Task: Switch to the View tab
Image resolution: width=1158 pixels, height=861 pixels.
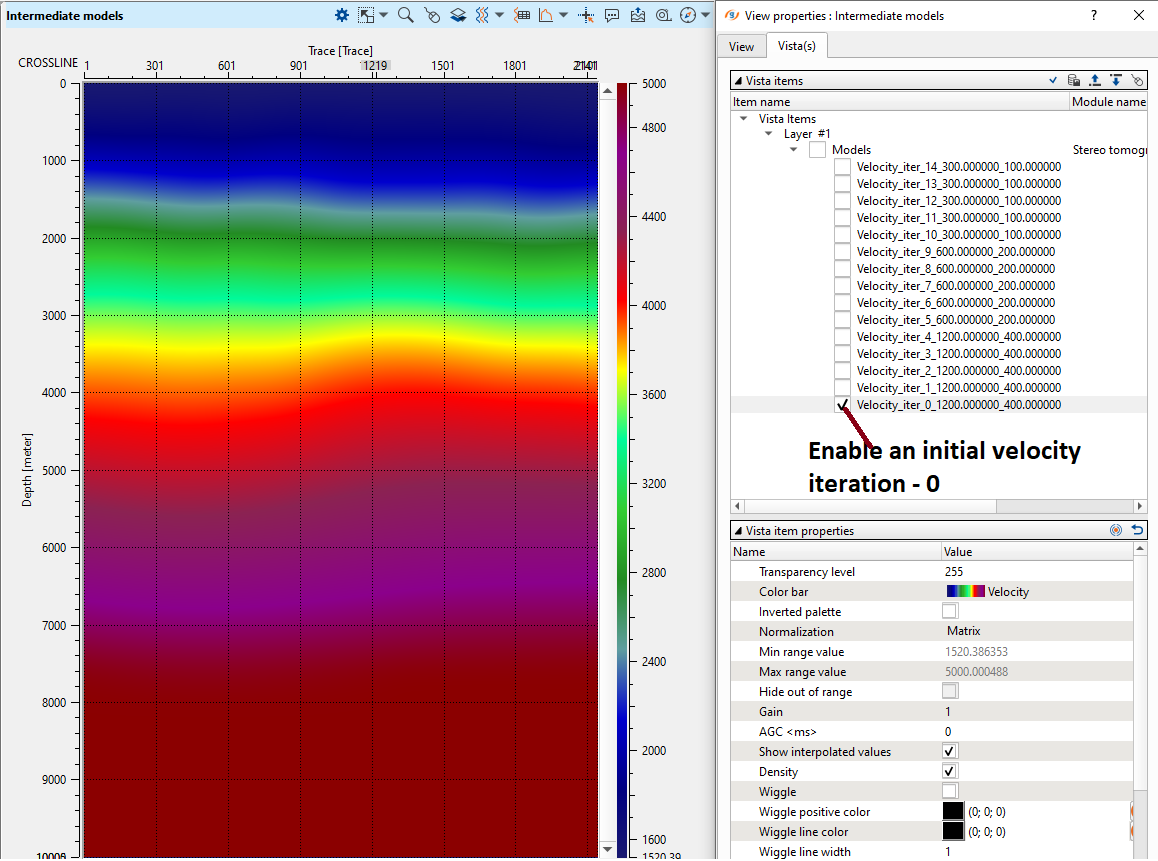Action: click(741, 46)
